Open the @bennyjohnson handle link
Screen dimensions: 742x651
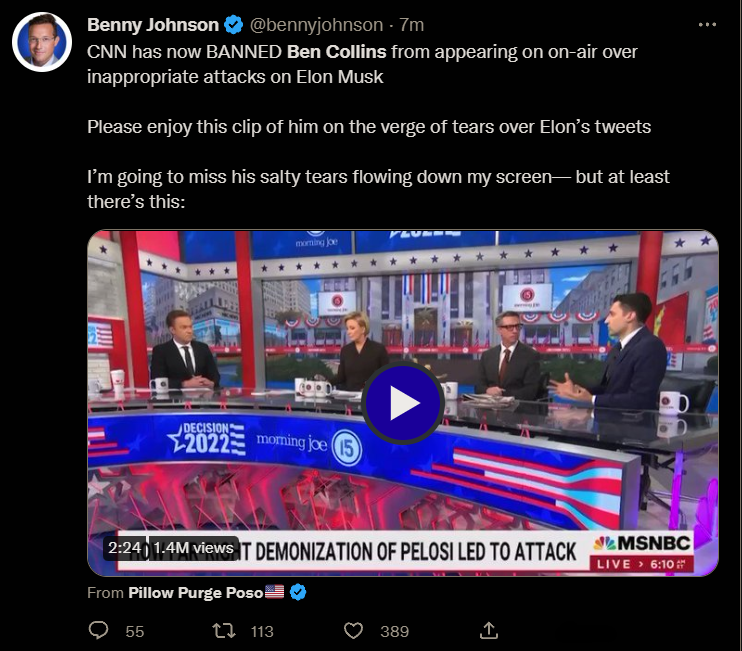click(x=316, y=25)
